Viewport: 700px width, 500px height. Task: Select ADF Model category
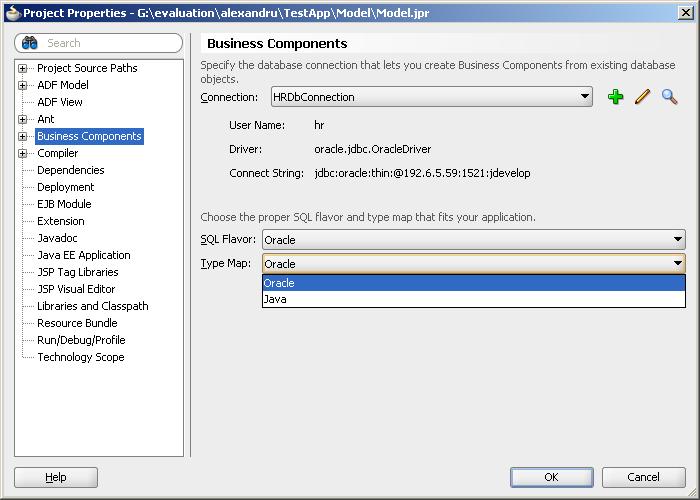(63, 85)
